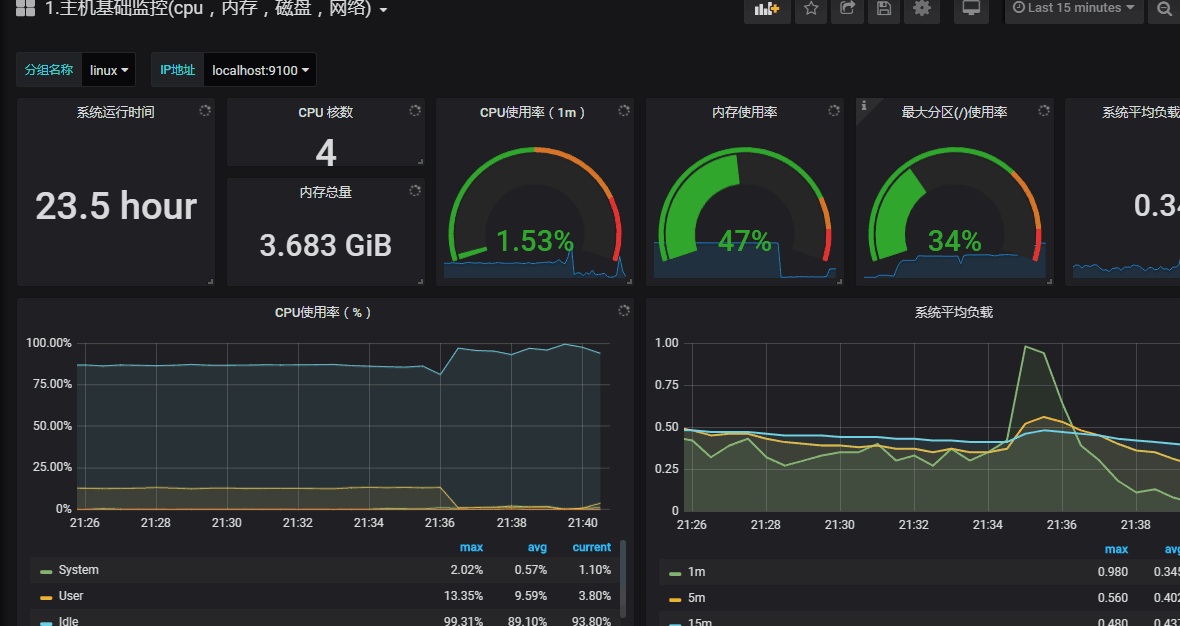The image size is (1180, 626).
Task: Open the localhost:9100 address dropdown
Action: 260,70
